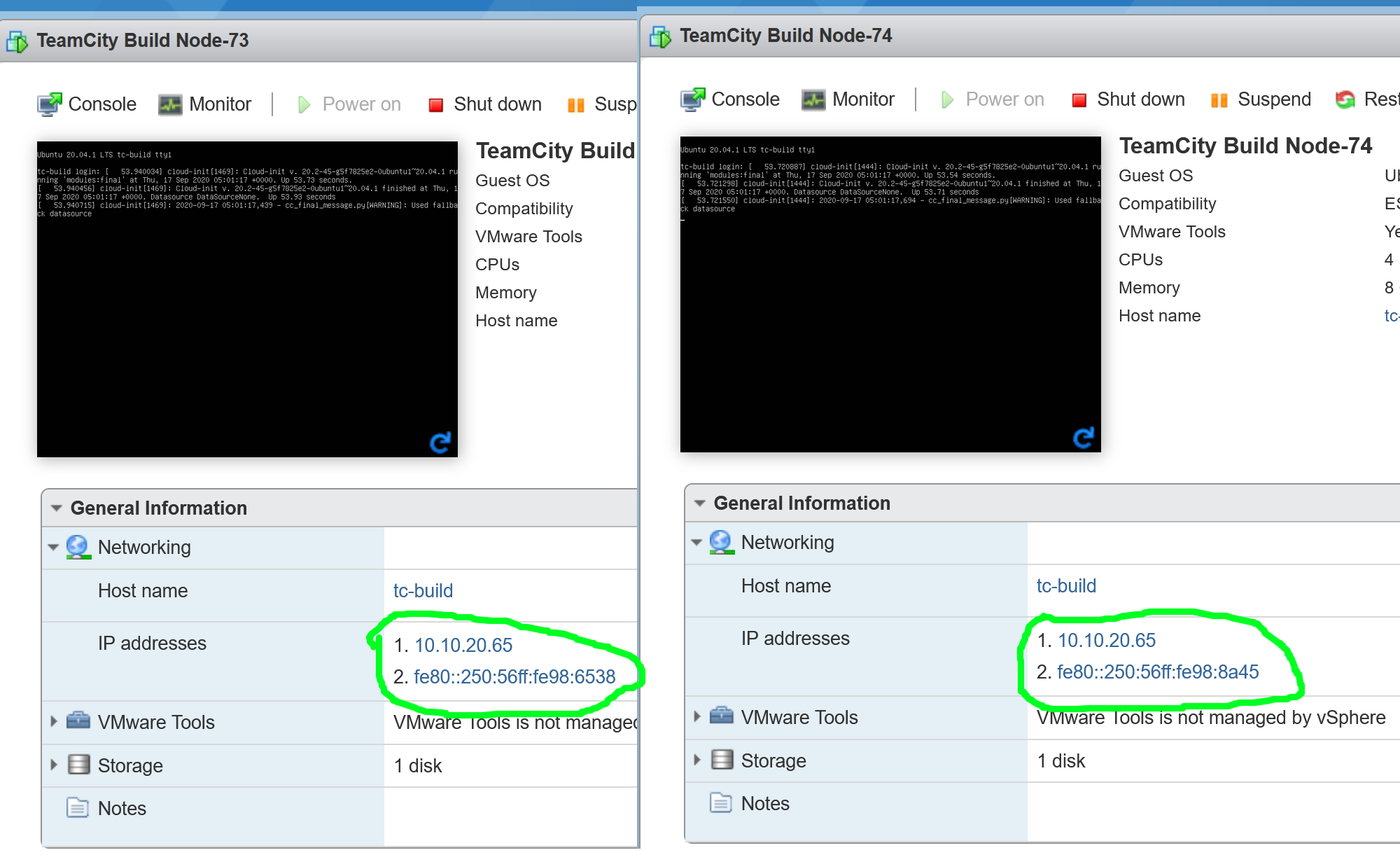Click Suspend in Node-73 window
This screenshot has height=862, width=1400.
602,104
